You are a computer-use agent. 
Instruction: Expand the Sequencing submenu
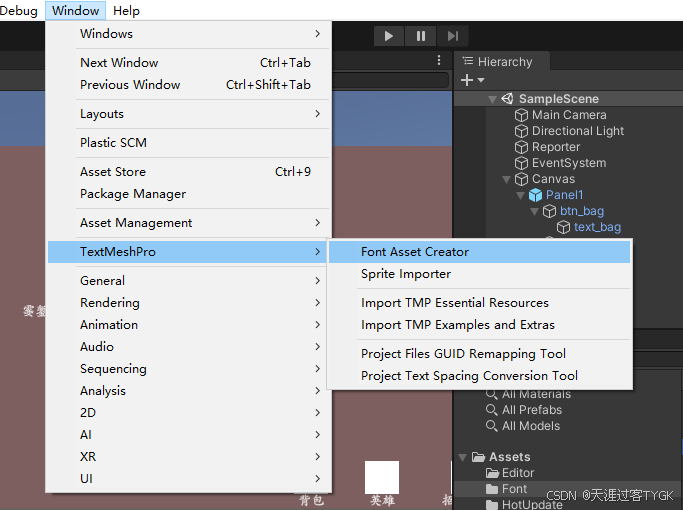tap(189, 368)
